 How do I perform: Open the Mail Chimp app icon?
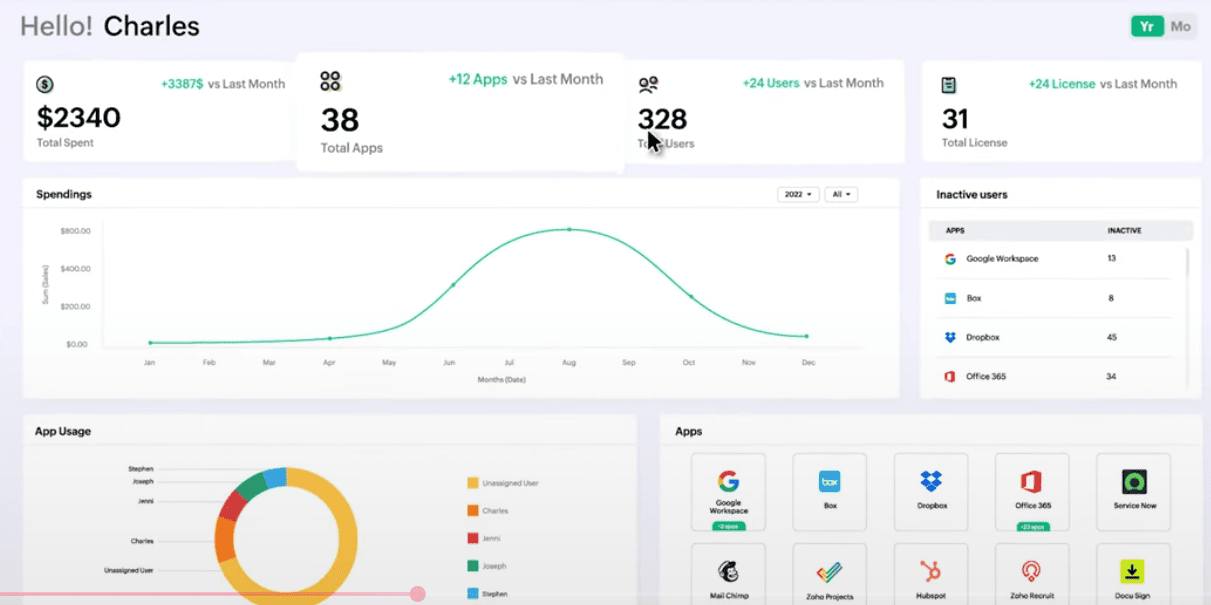coord(728,575)
